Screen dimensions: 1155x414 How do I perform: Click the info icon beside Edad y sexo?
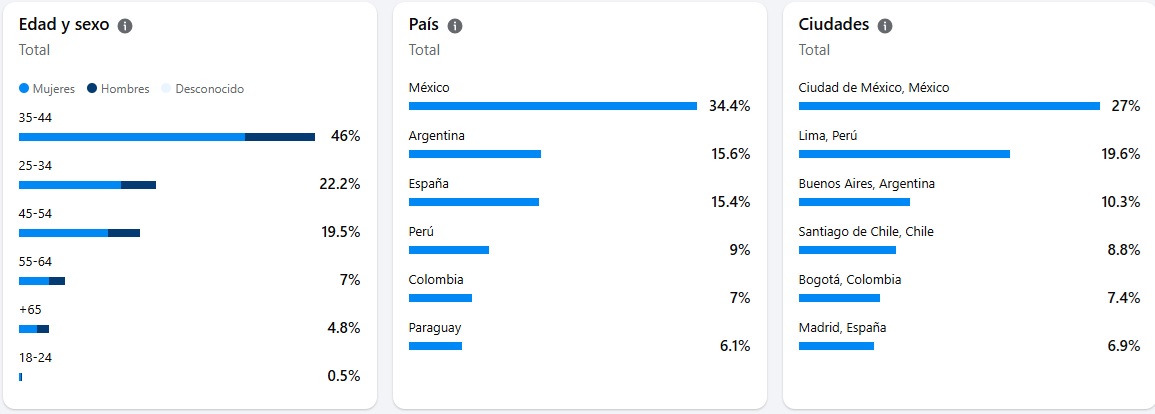pyautogui.click(x=125, y=26)
